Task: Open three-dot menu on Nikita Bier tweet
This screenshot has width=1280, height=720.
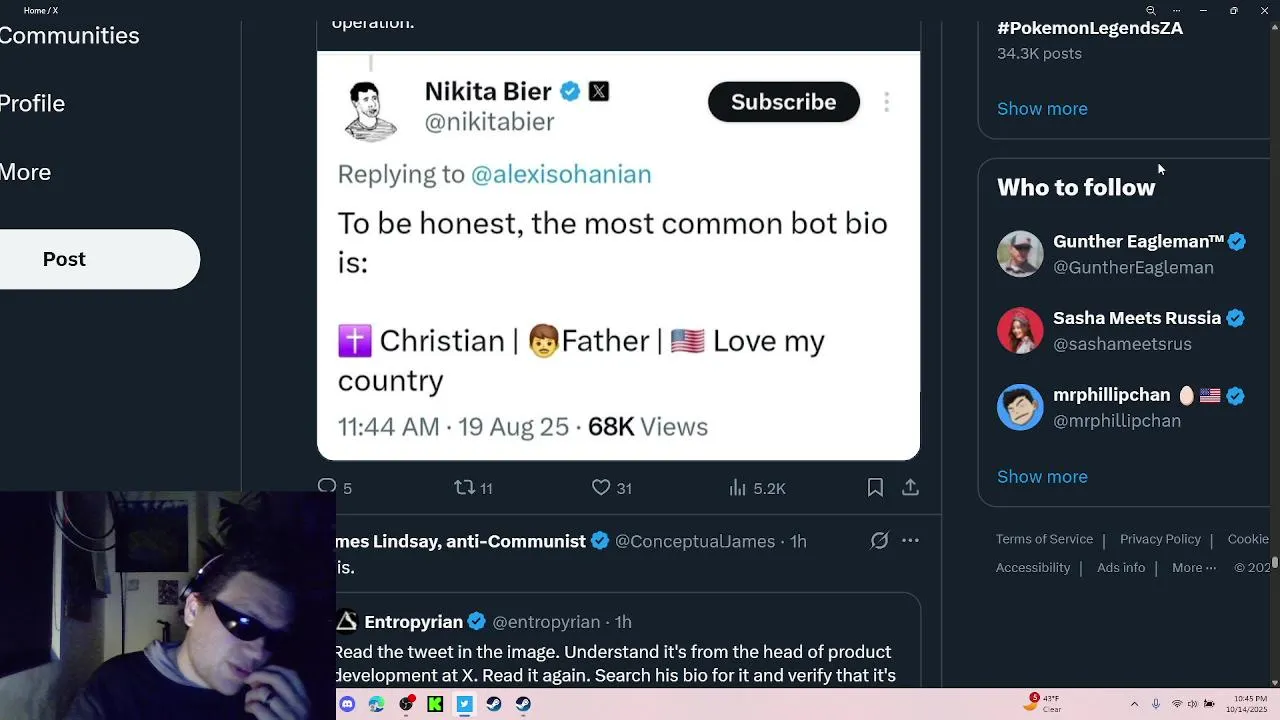Action: 886,102
